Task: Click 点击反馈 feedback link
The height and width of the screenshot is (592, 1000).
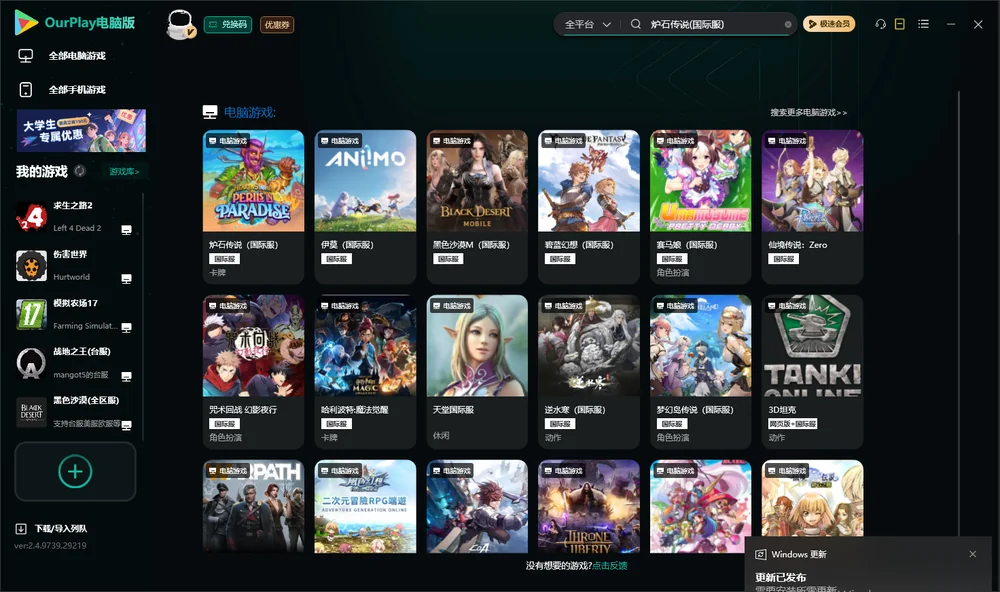Action: click(610, 565)
